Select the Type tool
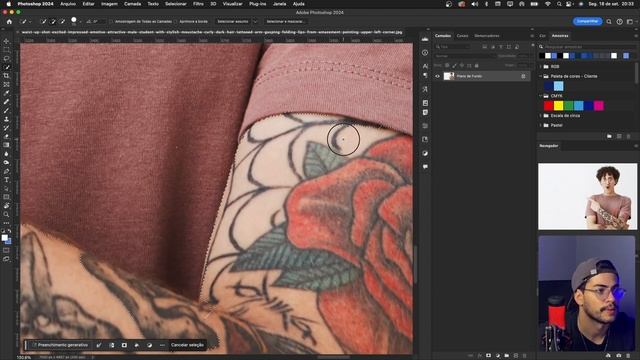640x360 pixels. point(6,180)
